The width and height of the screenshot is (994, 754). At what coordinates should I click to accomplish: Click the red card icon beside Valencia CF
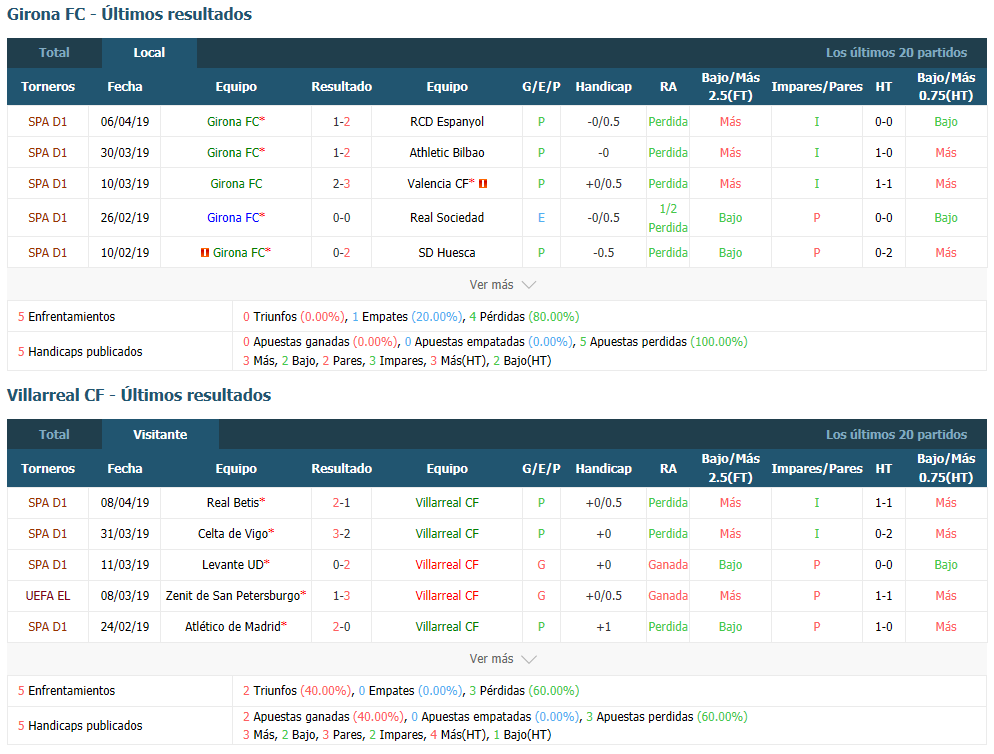pos(483,184)
